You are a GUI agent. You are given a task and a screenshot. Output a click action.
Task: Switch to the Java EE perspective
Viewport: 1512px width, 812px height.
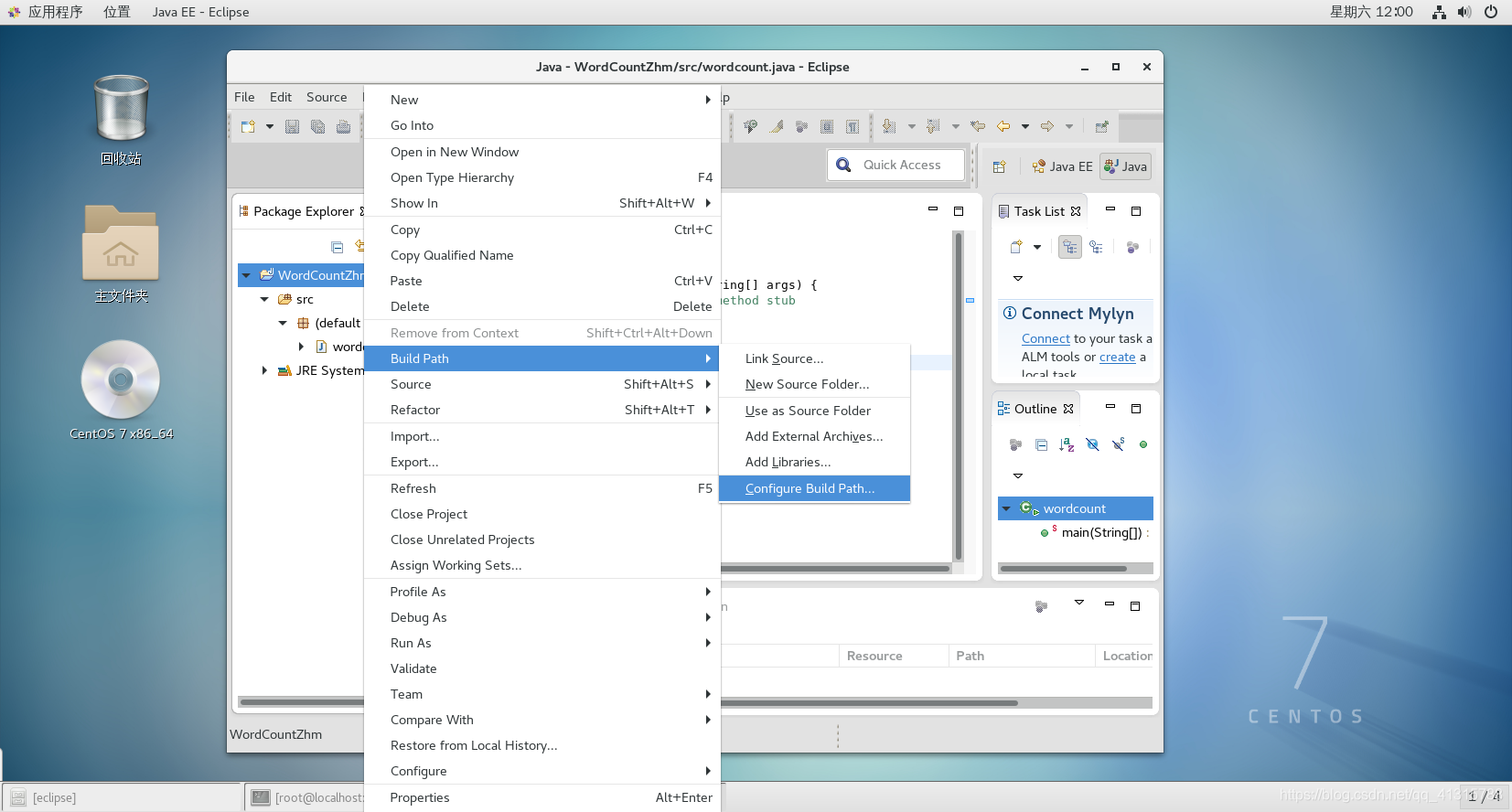pos(1062,166)
